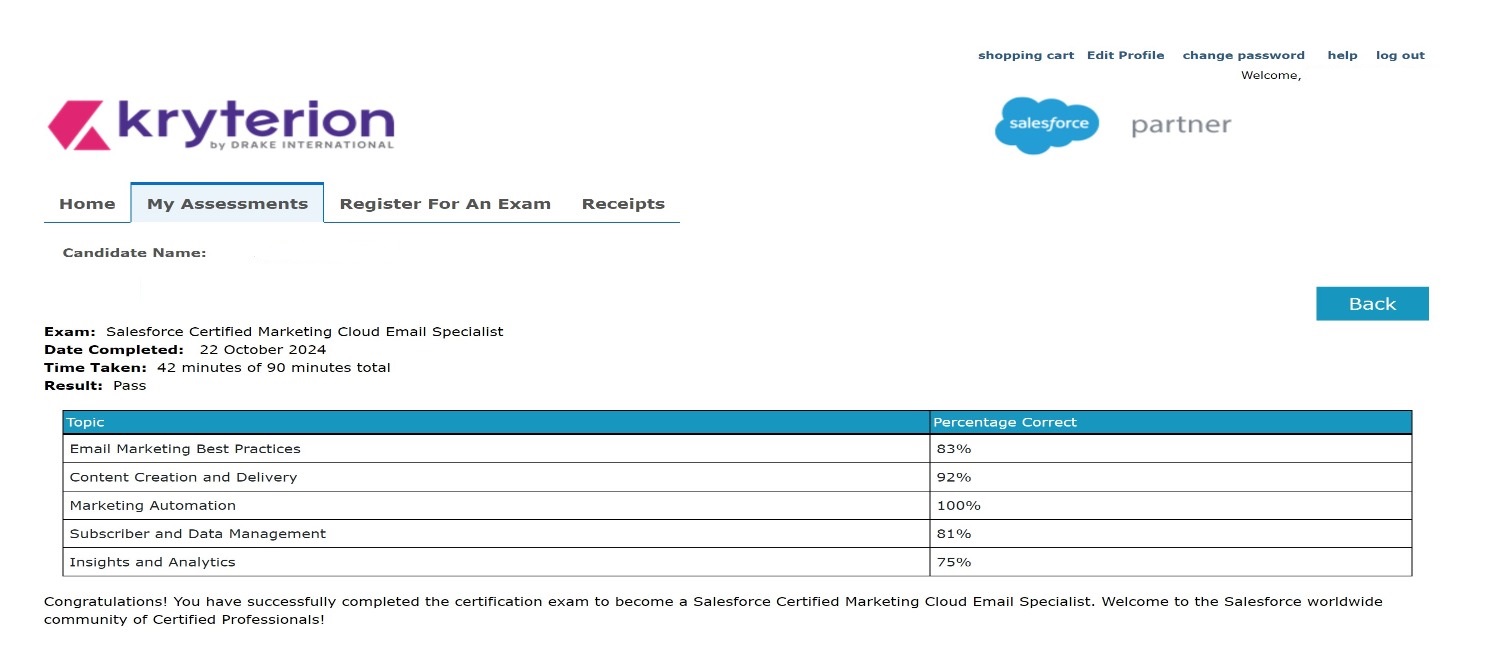This screenshot has height=669, width=1509.
Task: Click the date 22 October 2024
Action: (263, 350)
